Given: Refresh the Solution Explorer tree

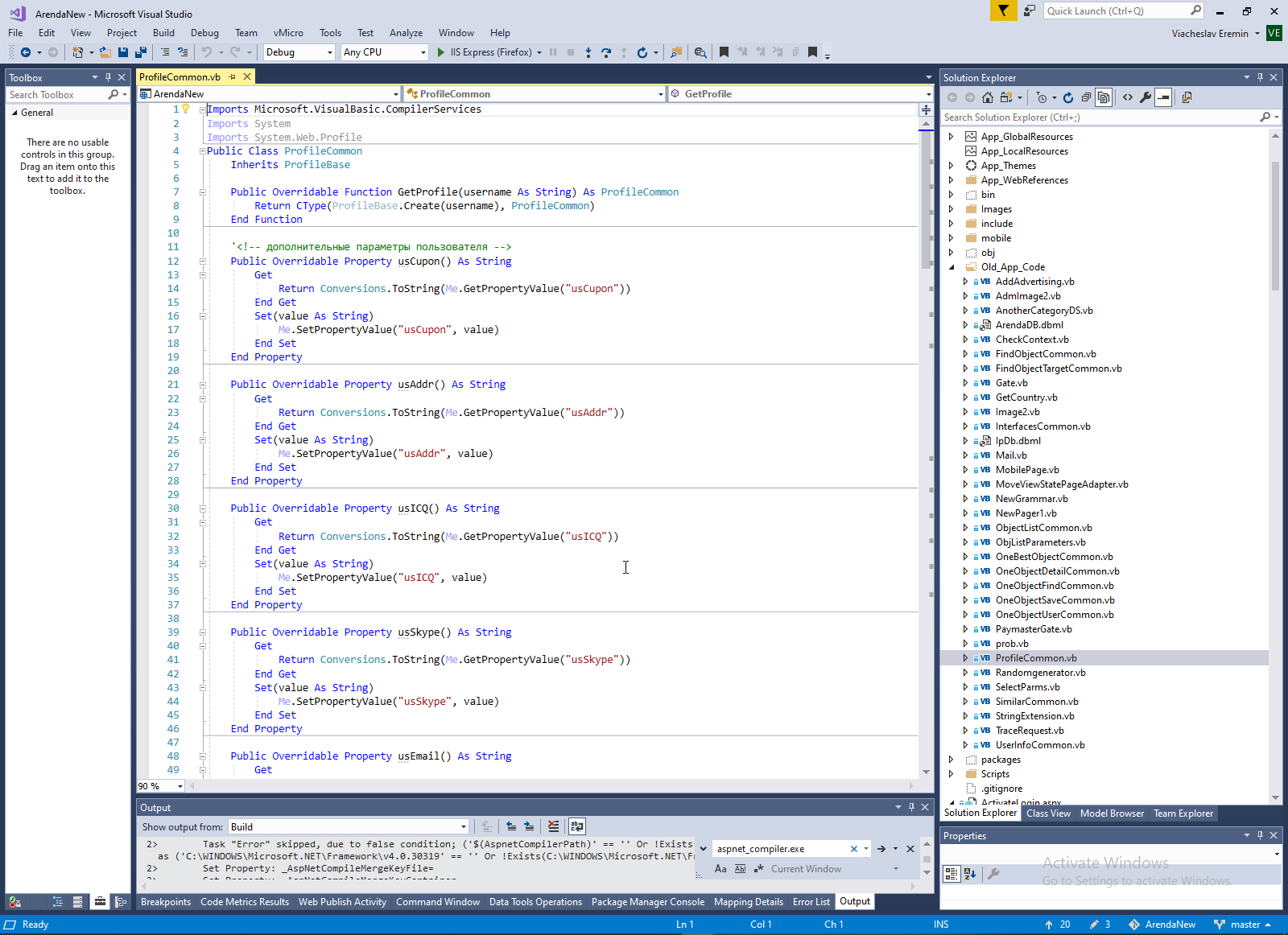Looking at the screenshot, I should [1068, 97].
